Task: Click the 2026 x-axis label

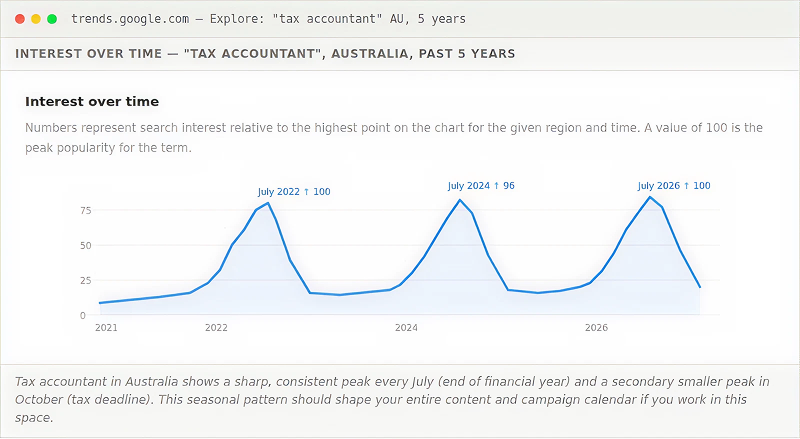Action: pos(596,328)
